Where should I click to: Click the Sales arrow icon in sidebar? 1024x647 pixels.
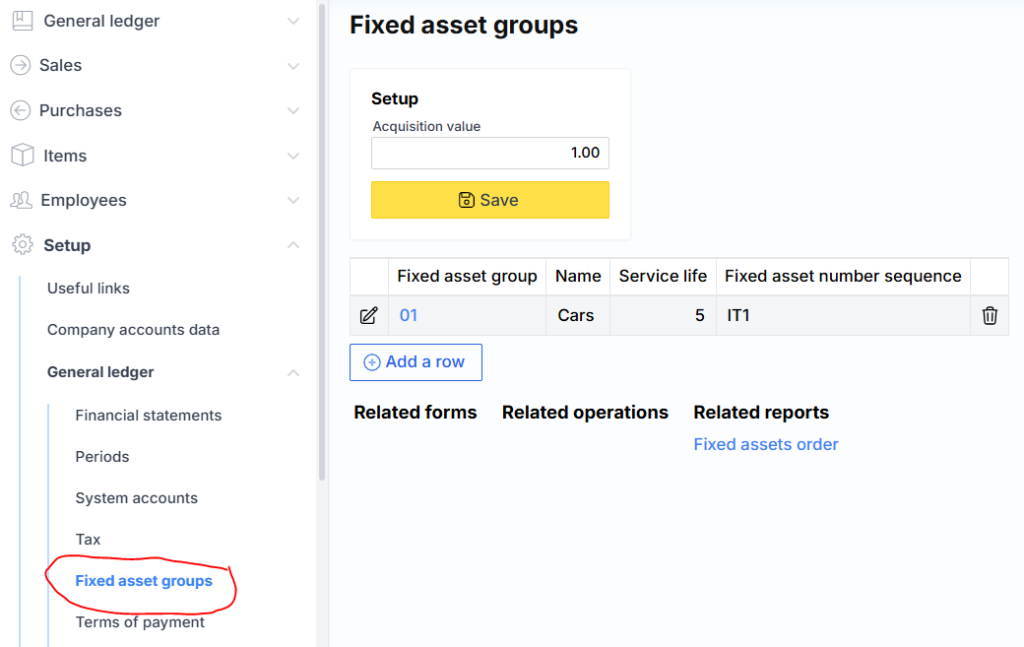pos(20,65)
